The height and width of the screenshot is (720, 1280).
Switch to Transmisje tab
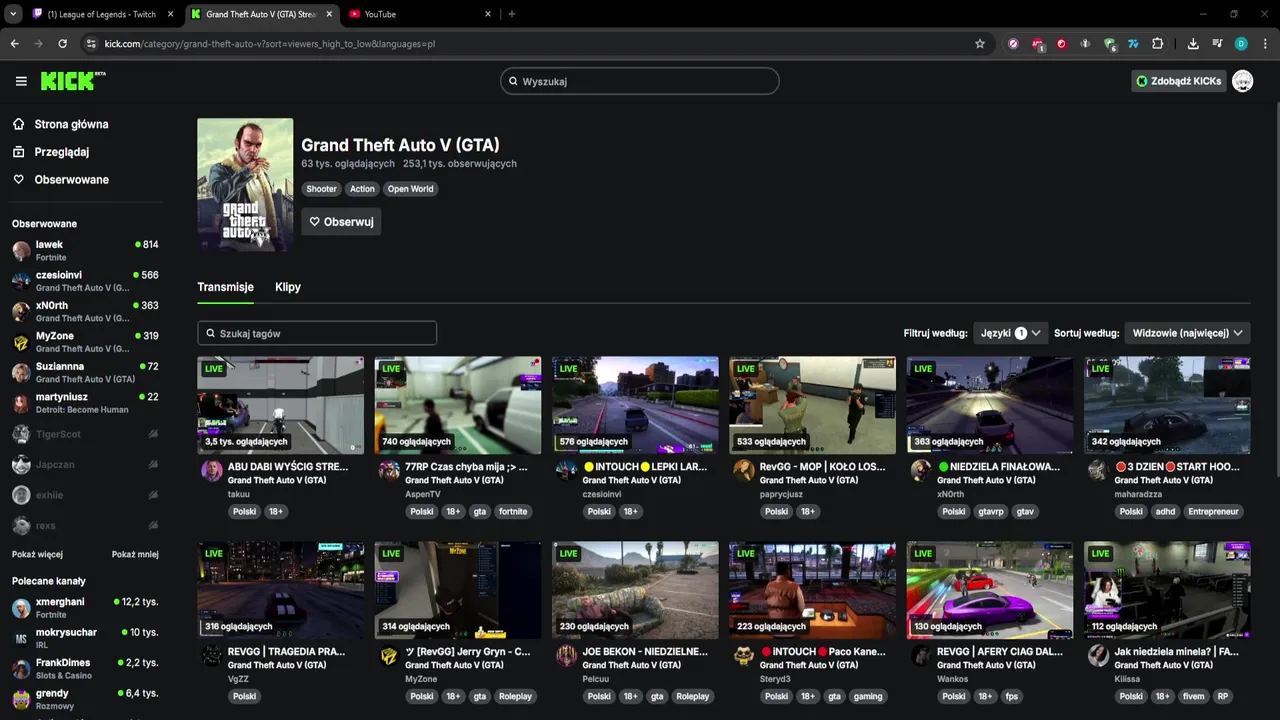[x=225, y=287]
